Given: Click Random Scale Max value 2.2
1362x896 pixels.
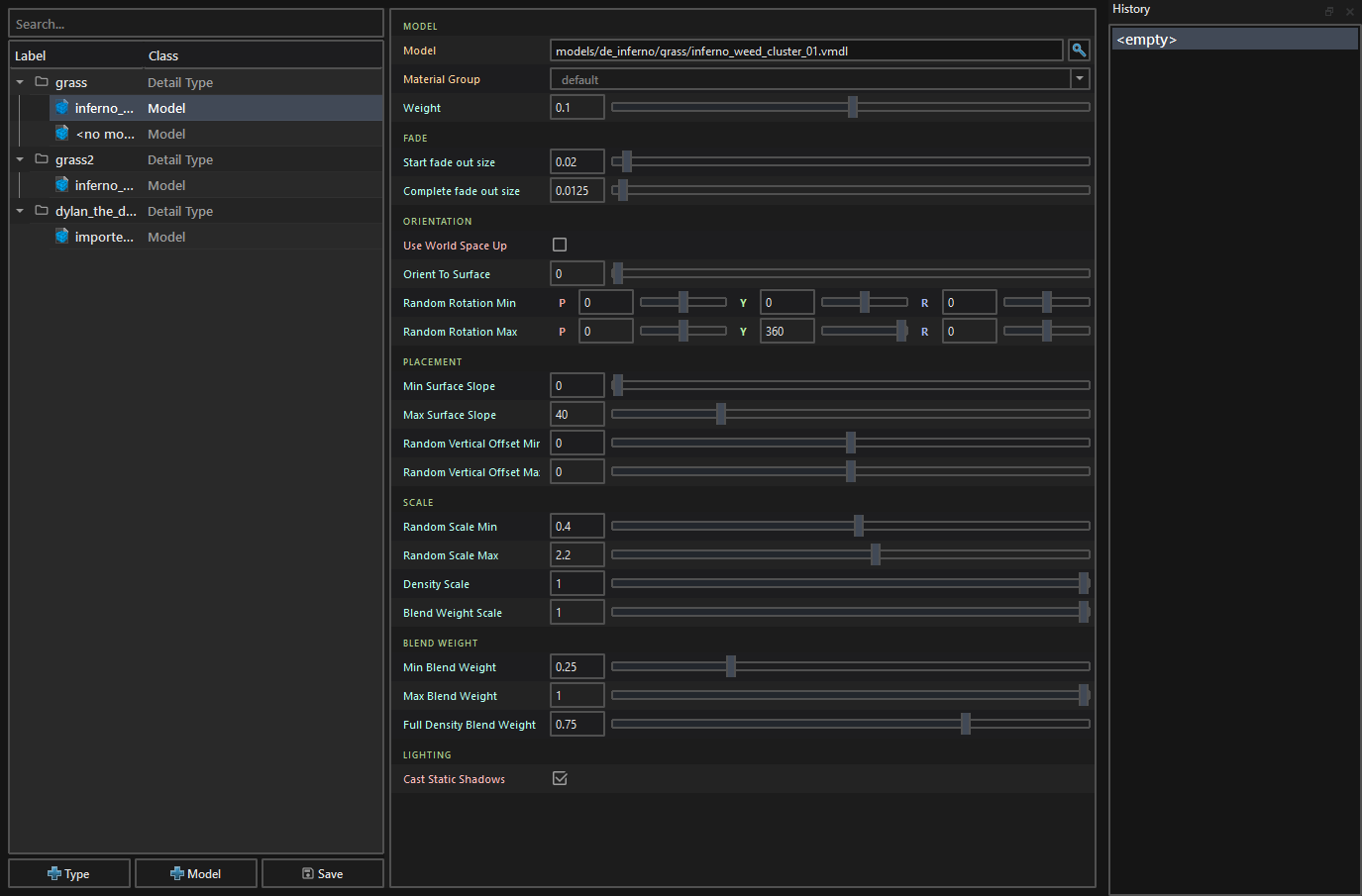Looking at the screenshot, I should coord(577,555).
